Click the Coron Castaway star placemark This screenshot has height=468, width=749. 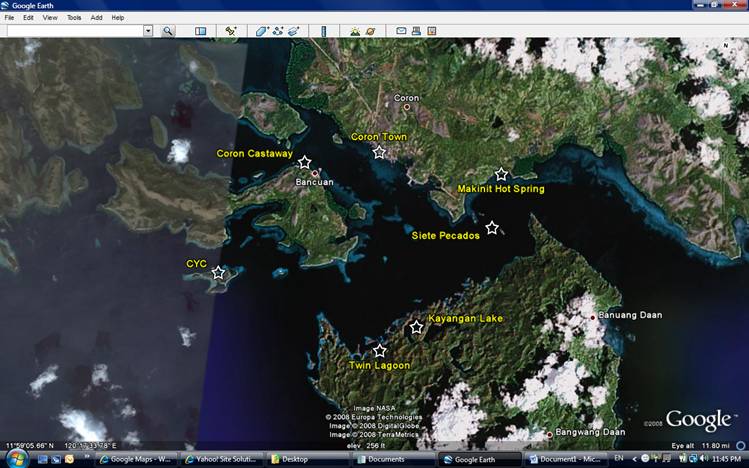(305, 162)
